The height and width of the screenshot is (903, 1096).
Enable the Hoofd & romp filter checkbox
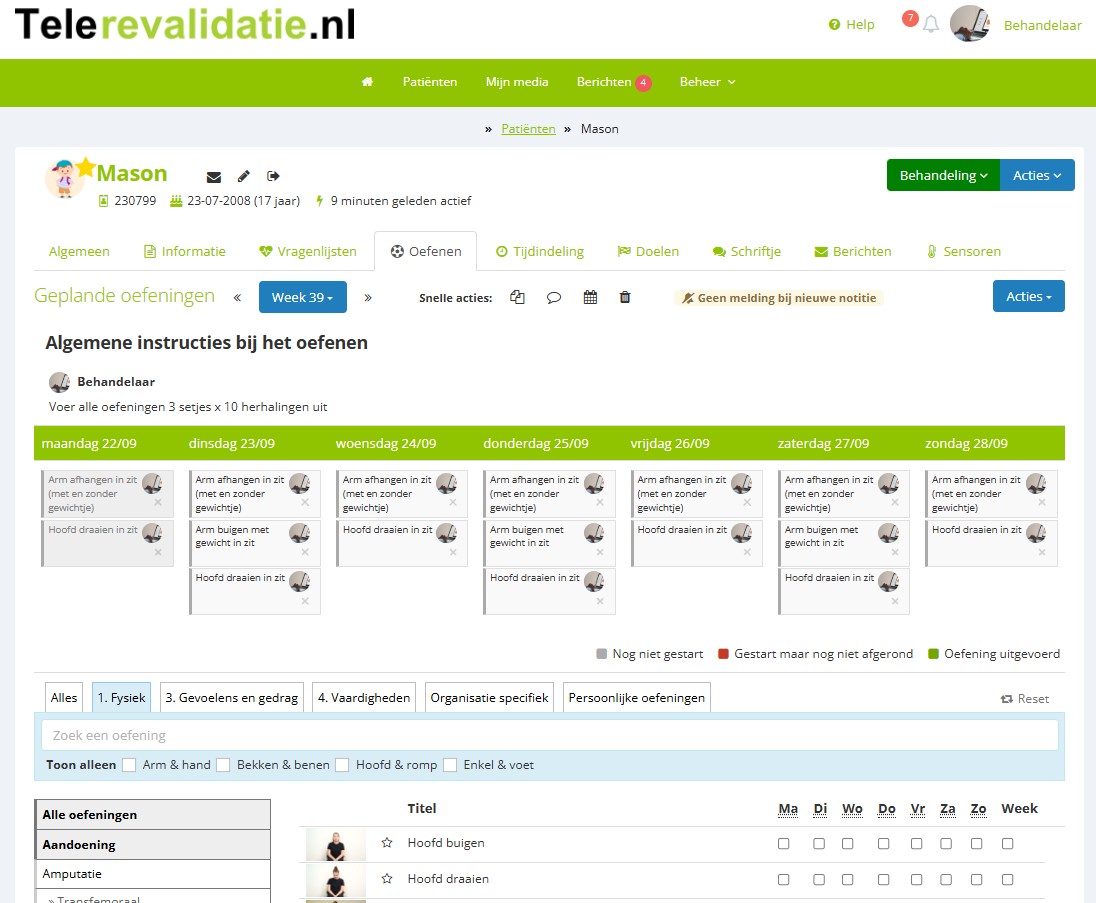click(x=342, y=765)
